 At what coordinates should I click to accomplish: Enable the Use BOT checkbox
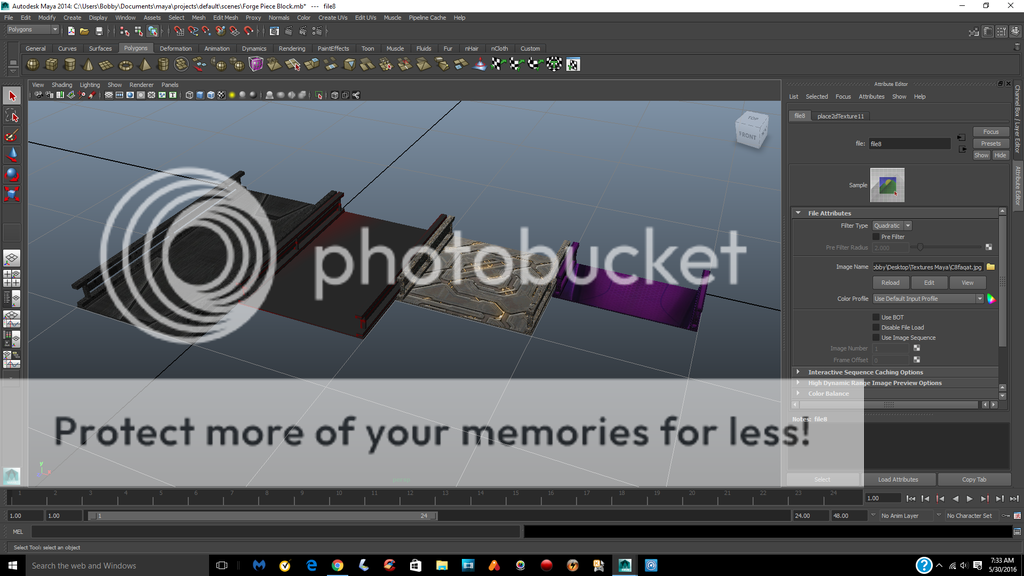click(x=876, y=317)
